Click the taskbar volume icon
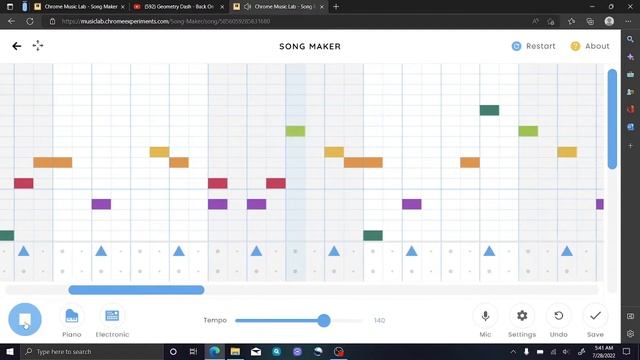 [x=566, y=351]
